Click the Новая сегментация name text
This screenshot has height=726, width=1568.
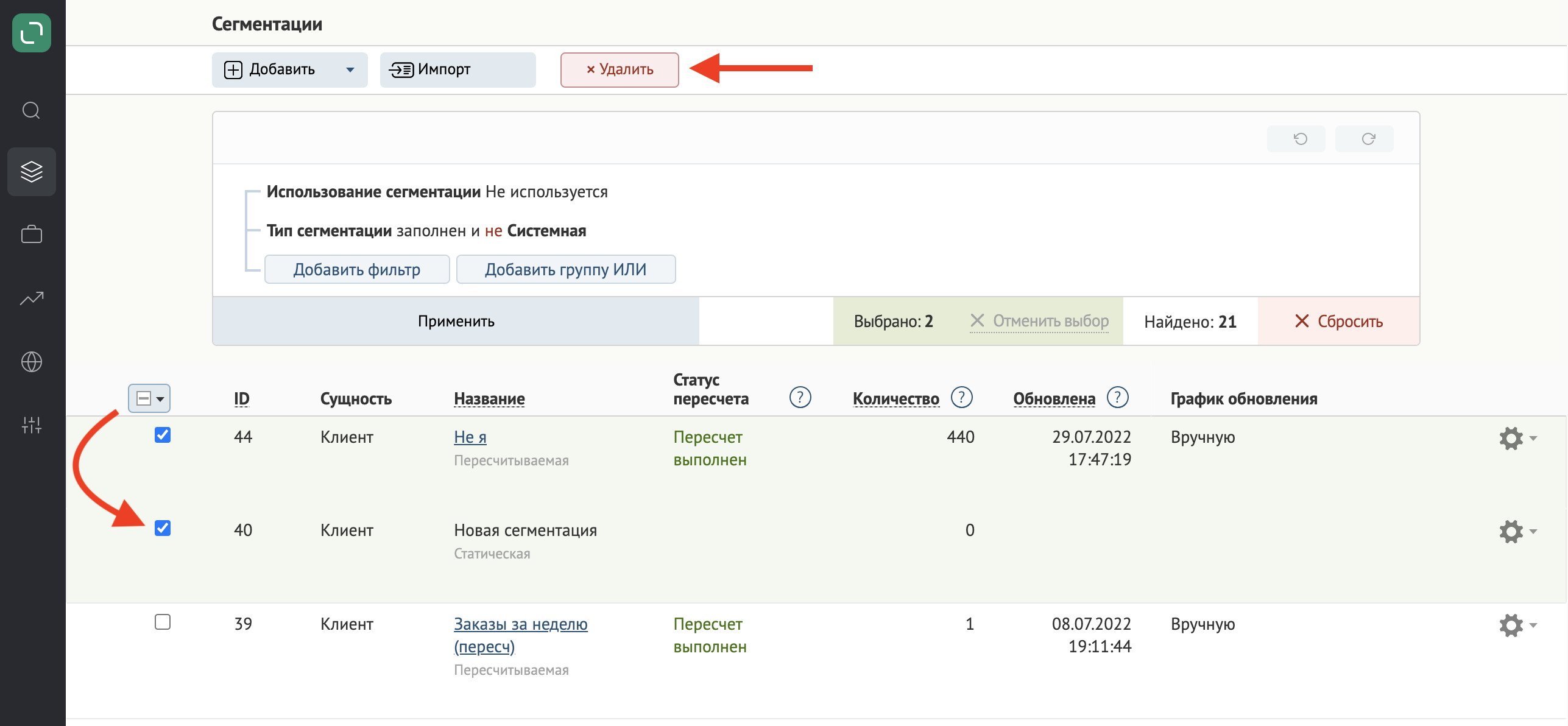point(526,530)
